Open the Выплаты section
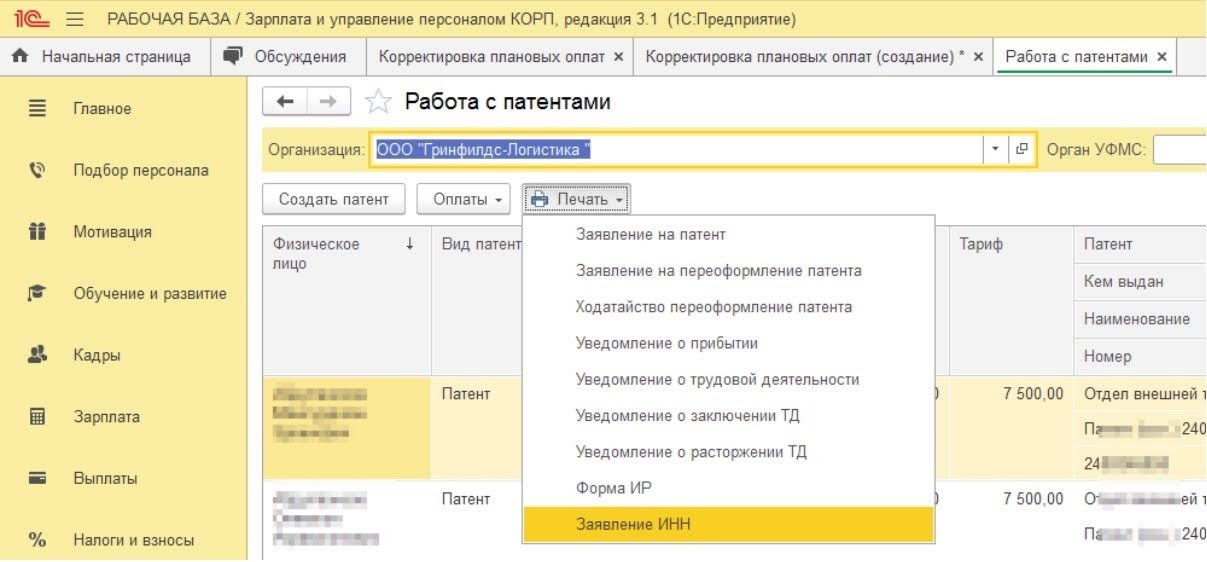Image resolution: width=1207 pixels, height=562 pixels. tap(105, 478)
